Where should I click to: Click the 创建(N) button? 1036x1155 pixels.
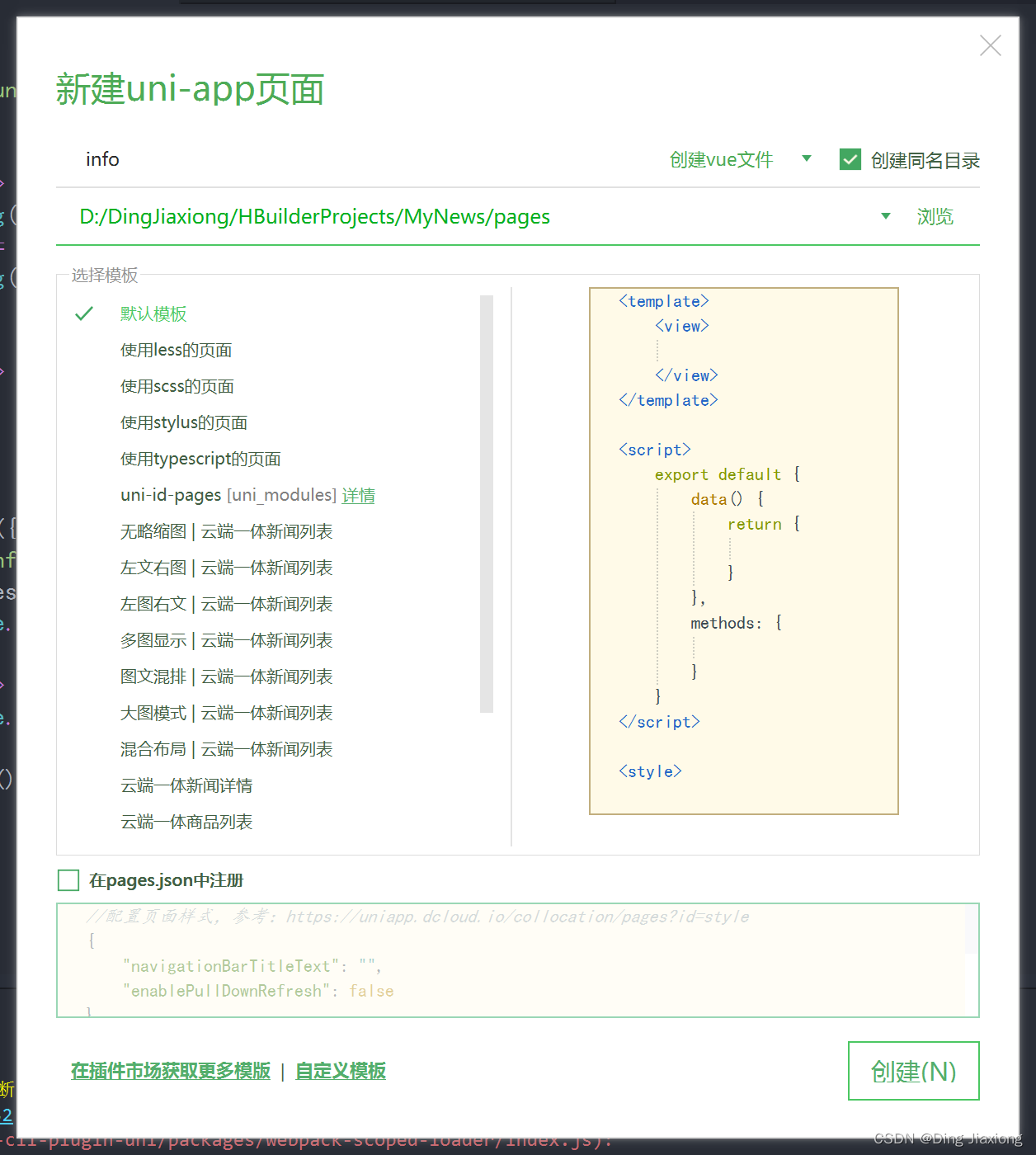click(x=912, y=1071)
